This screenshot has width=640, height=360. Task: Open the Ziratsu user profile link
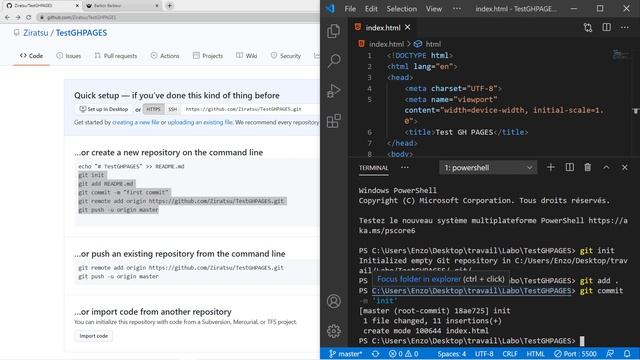(x=36, y=33)
